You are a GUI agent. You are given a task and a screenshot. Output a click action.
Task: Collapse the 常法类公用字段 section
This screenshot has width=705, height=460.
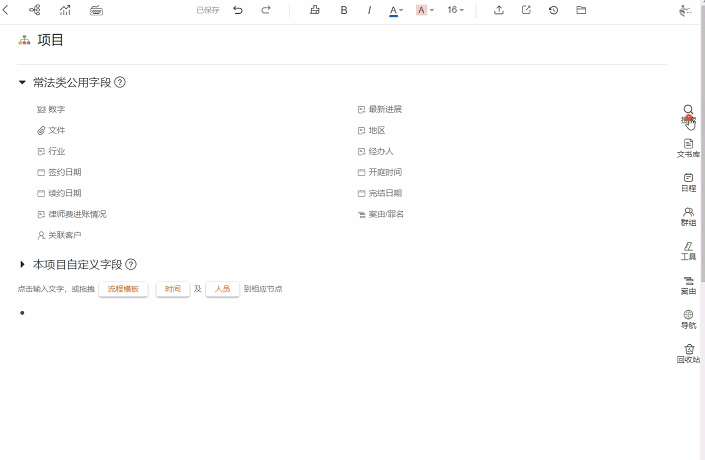click(22, 82)
